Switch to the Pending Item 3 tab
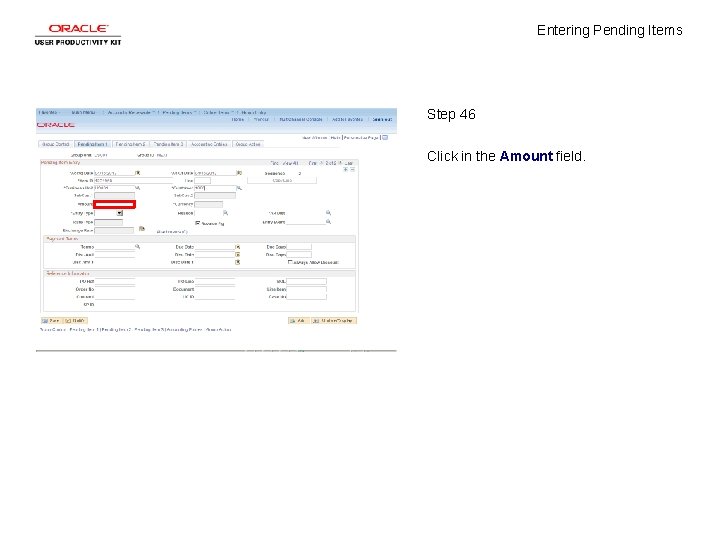The height and width of the screenshot is (540, 720). coord(168,144)
